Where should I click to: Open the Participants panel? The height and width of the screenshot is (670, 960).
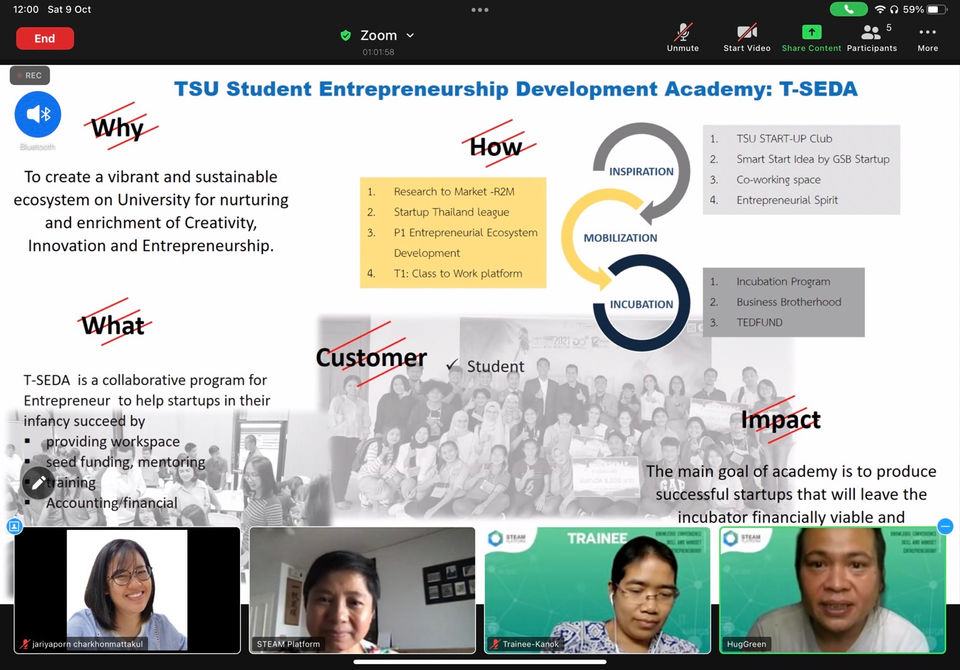872,37
